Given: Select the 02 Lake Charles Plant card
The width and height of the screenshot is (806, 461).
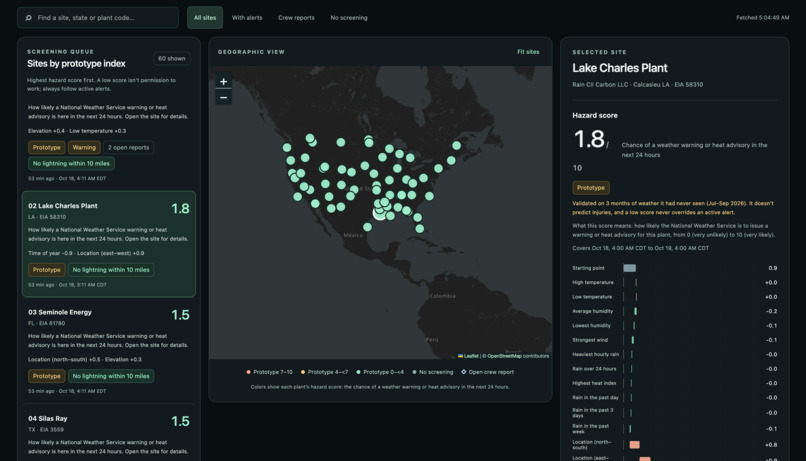Looking at the screenshot, I should (x=109, y=244).
